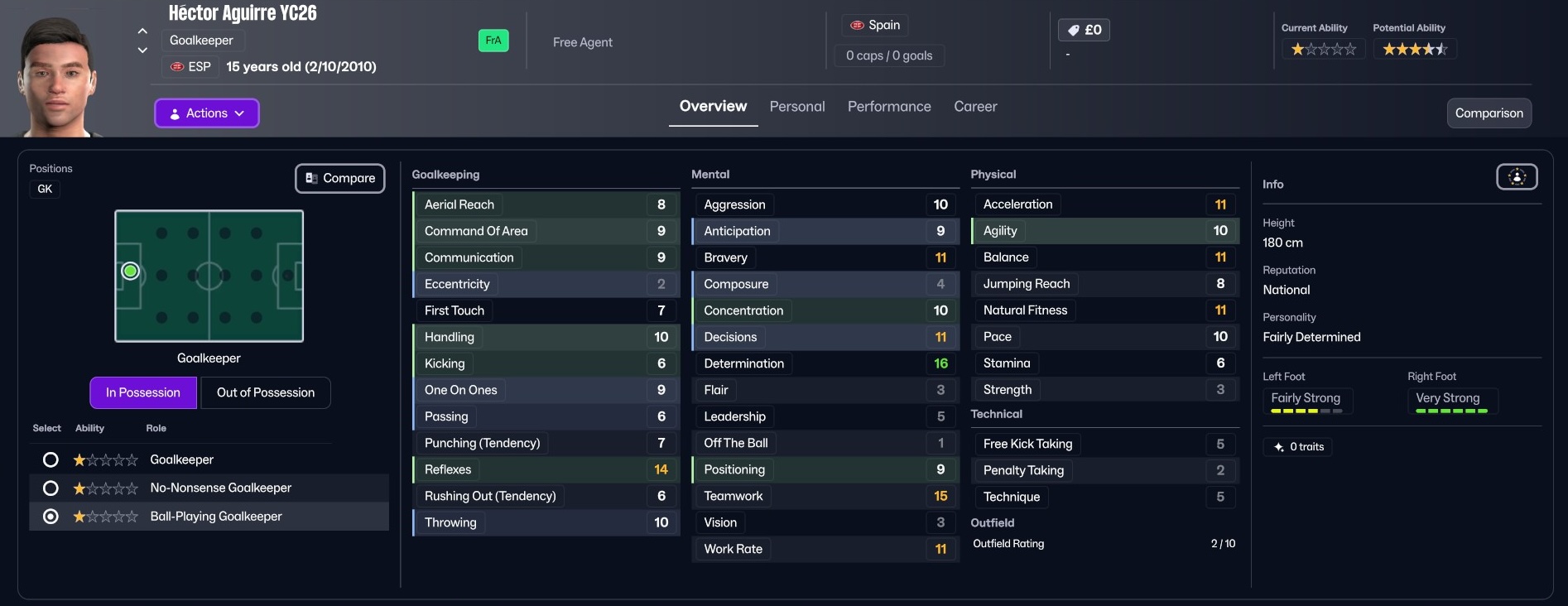Image resolution: width=1568 pixels, height=606 pixels.
Task: Click the Left Foot strength bar
Action: [x=1306, y=411]
